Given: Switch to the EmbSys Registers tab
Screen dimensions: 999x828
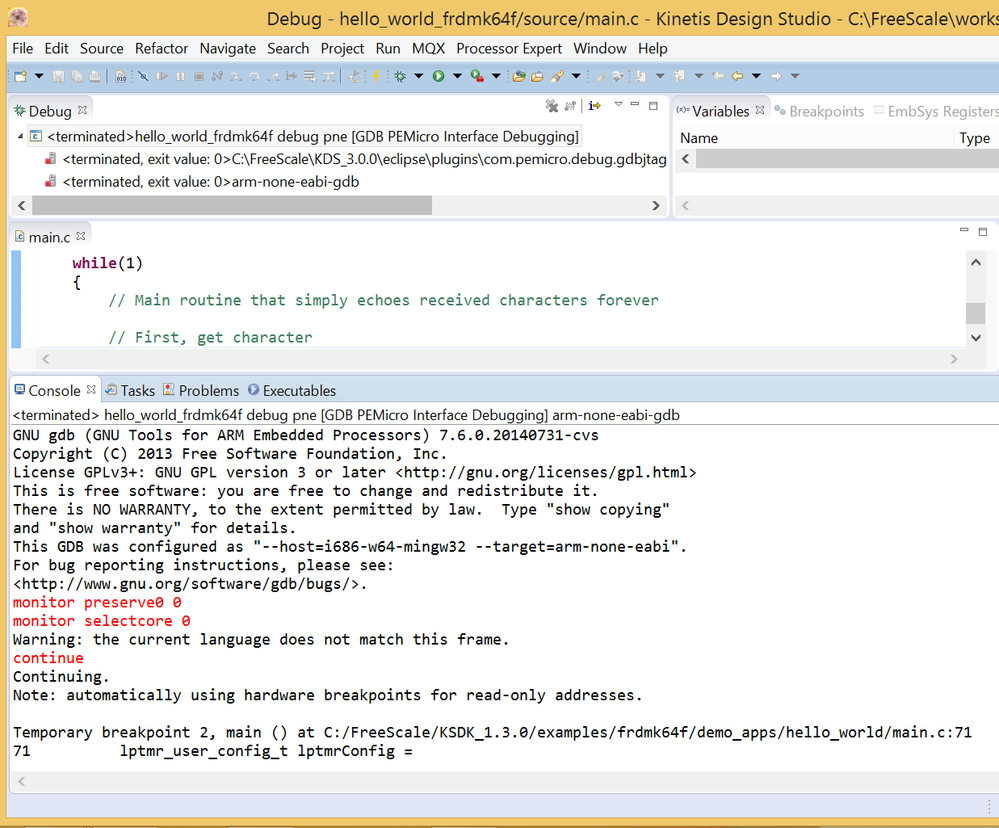Looking at the screenshot, I should (x=935, y=111).
